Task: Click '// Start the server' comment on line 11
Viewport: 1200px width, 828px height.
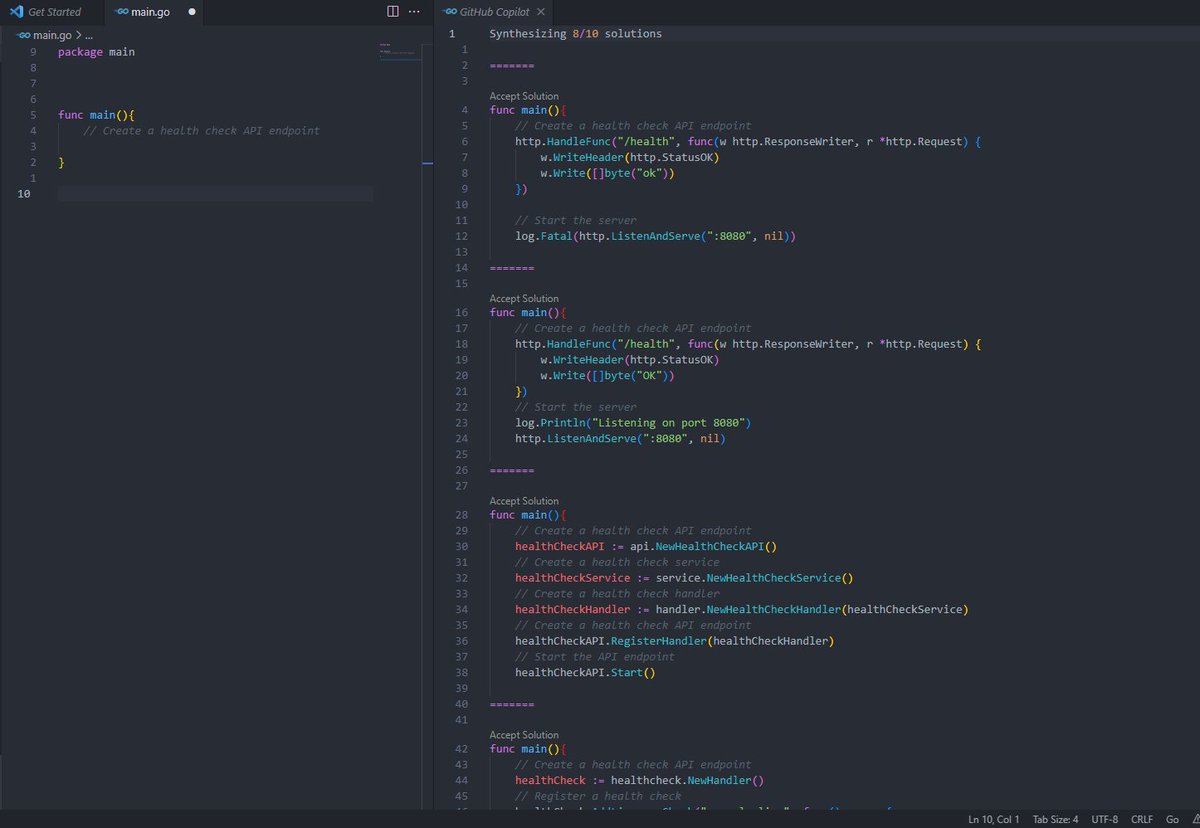Action: tap(576, 220)
